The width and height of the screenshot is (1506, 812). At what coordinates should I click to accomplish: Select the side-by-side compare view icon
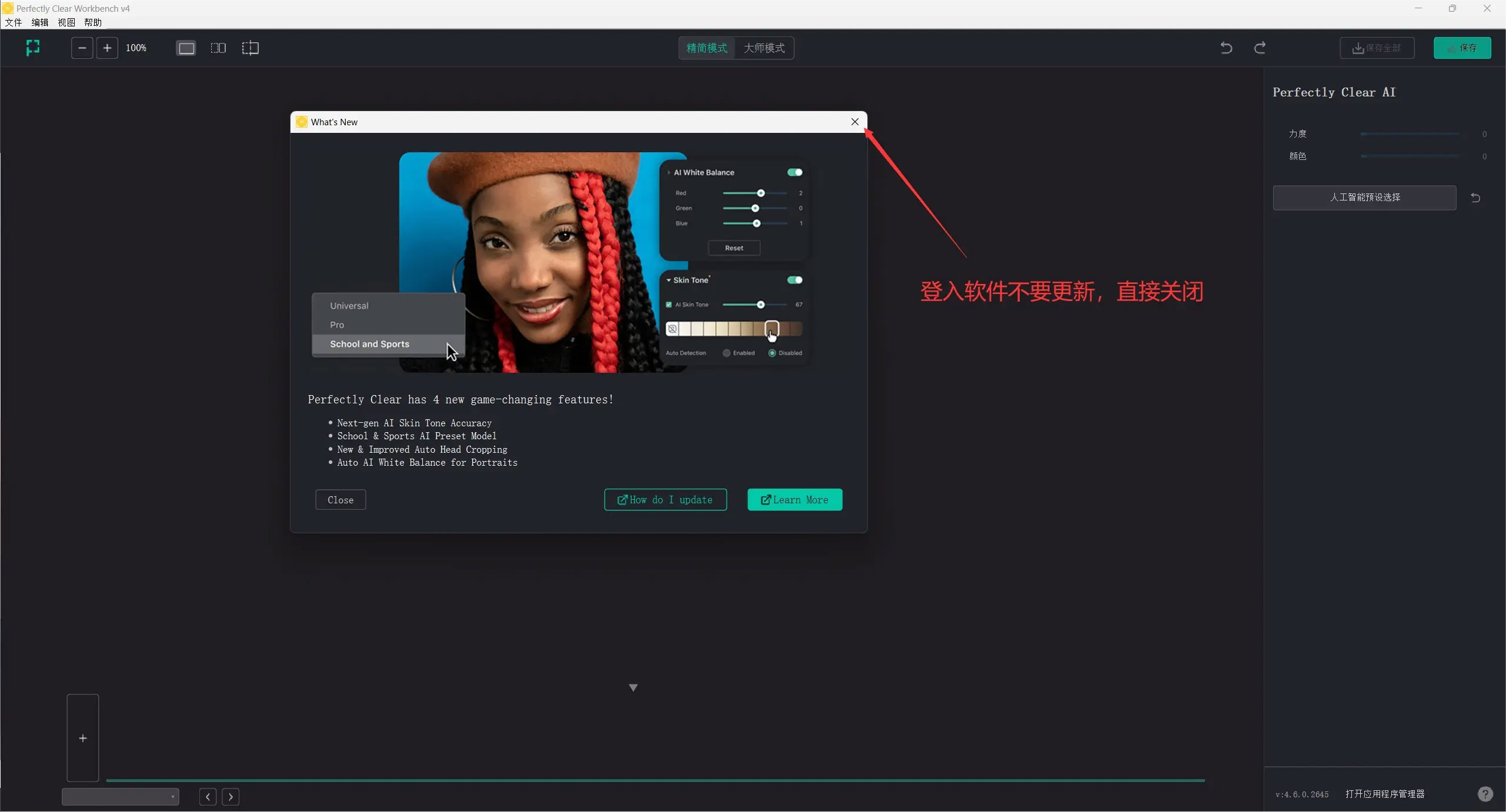tap(218, 48)
